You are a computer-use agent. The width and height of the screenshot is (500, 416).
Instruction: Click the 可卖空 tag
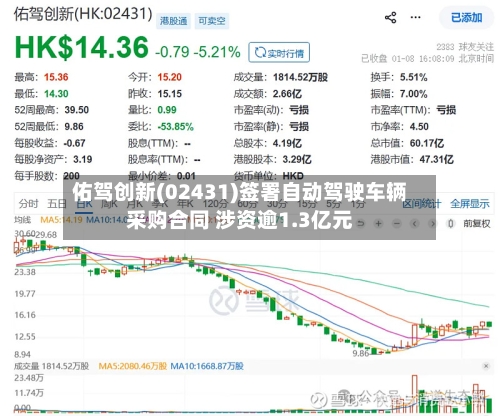212,21
